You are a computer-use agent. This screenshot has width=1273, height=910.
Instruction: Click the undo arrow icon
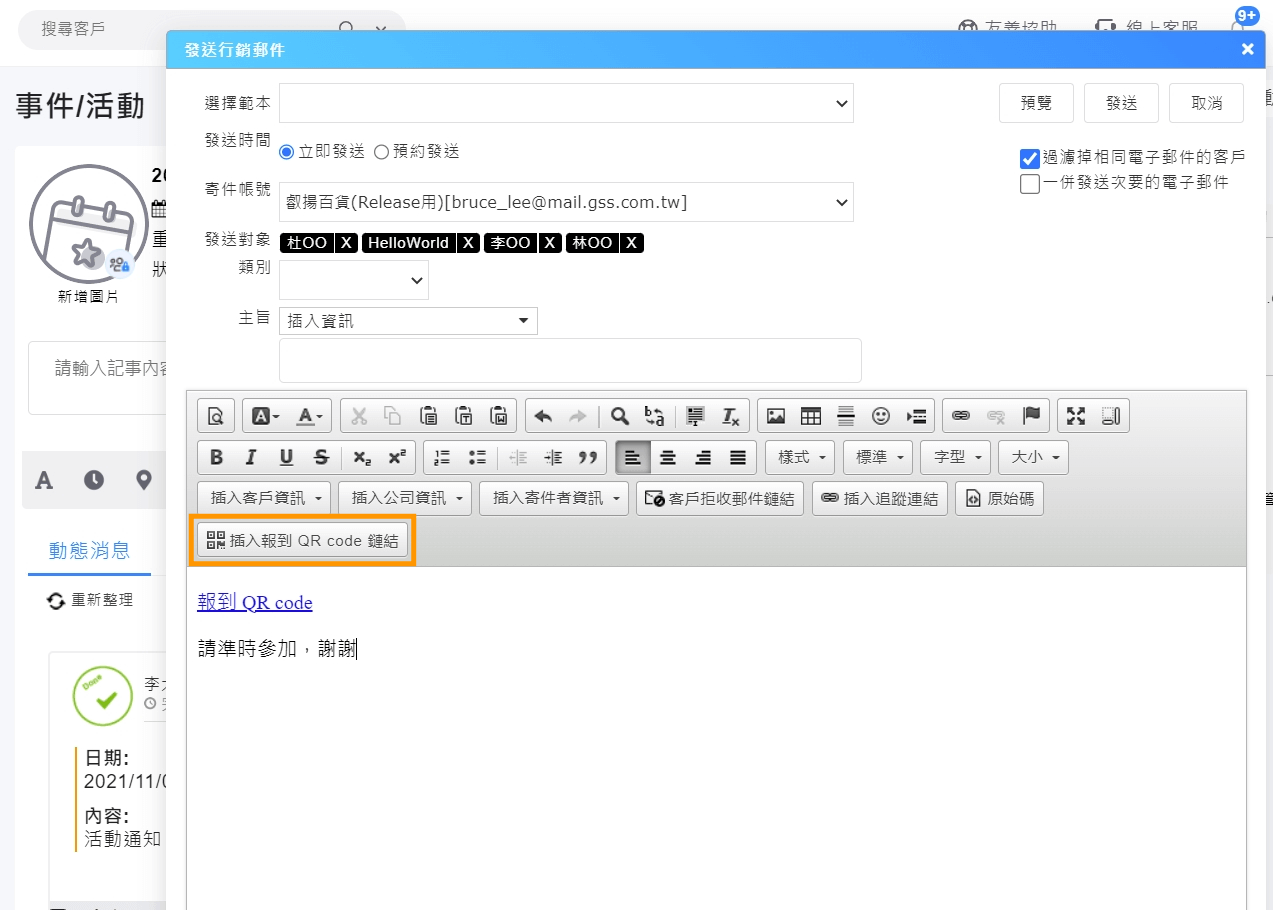[x=543, y=416]
